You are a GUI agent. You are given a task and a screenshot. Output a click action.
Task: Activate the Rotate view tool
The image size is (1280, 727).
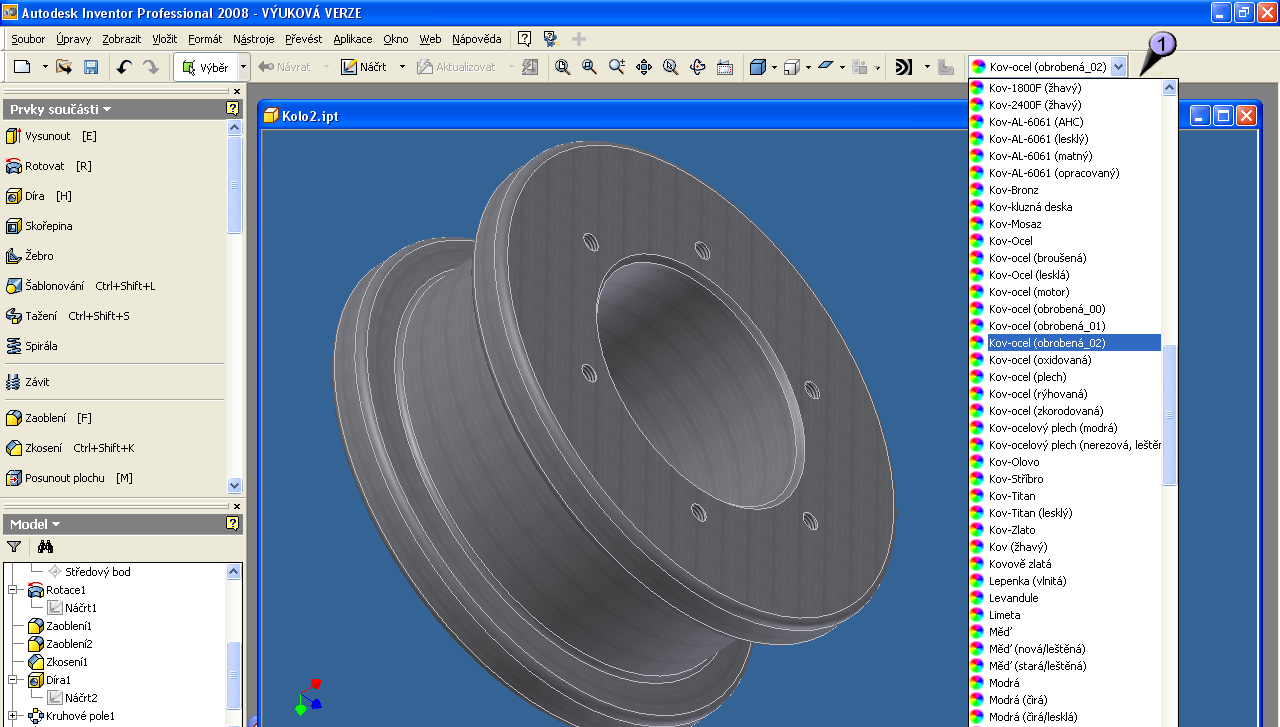(698, 67)
